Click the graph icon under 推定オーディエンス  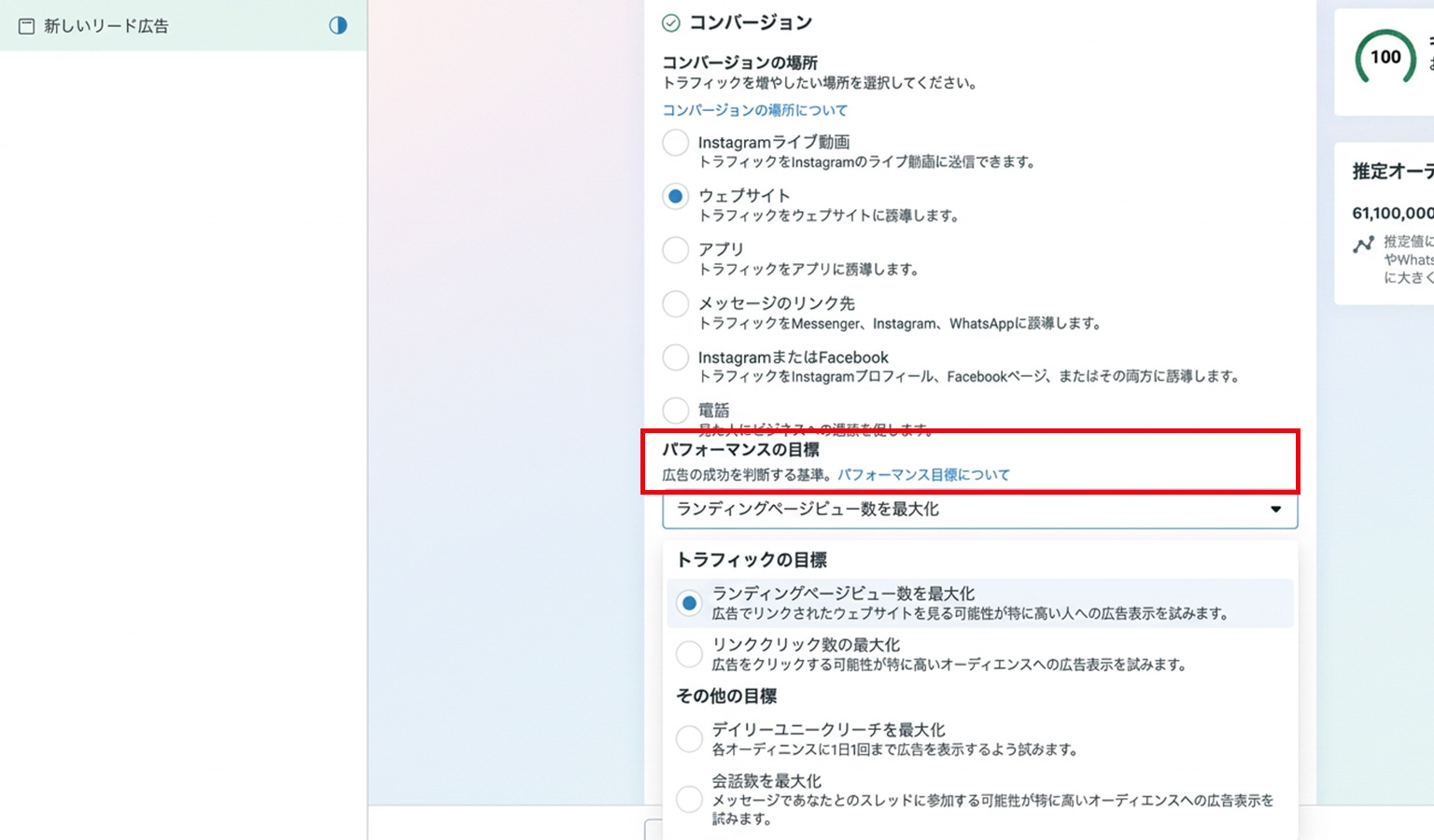coord(1363,245)
